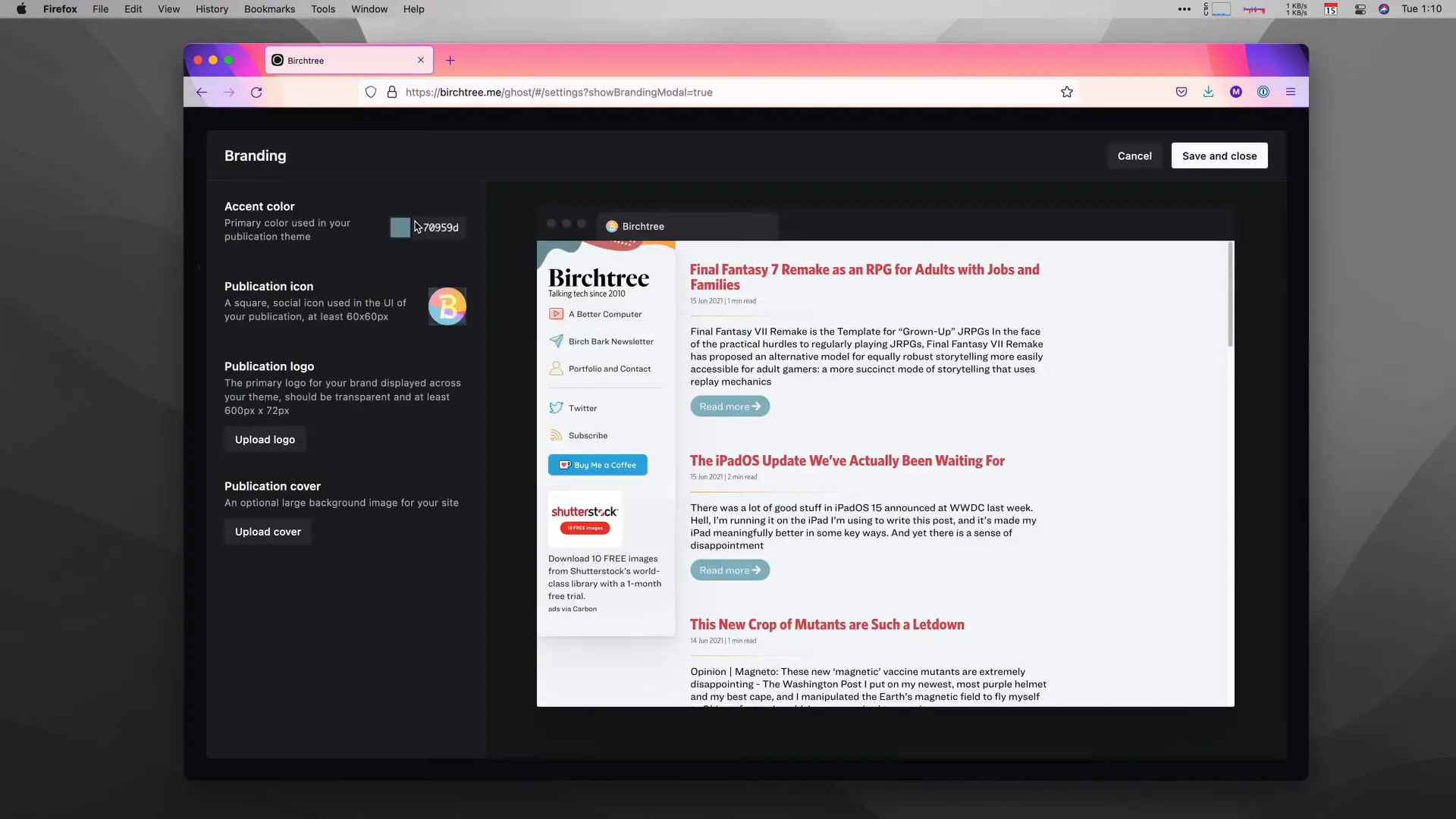Image resolution: width=1456 pixels, height=819 pixels.
Task: Click Read more under the iPadOS post
Action: pos(730,570)
